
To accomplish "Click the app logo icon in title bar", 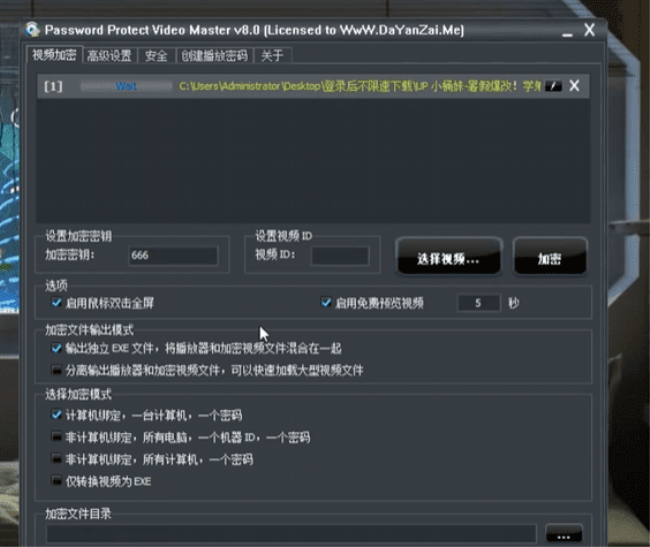I will (x=33, y=31).
